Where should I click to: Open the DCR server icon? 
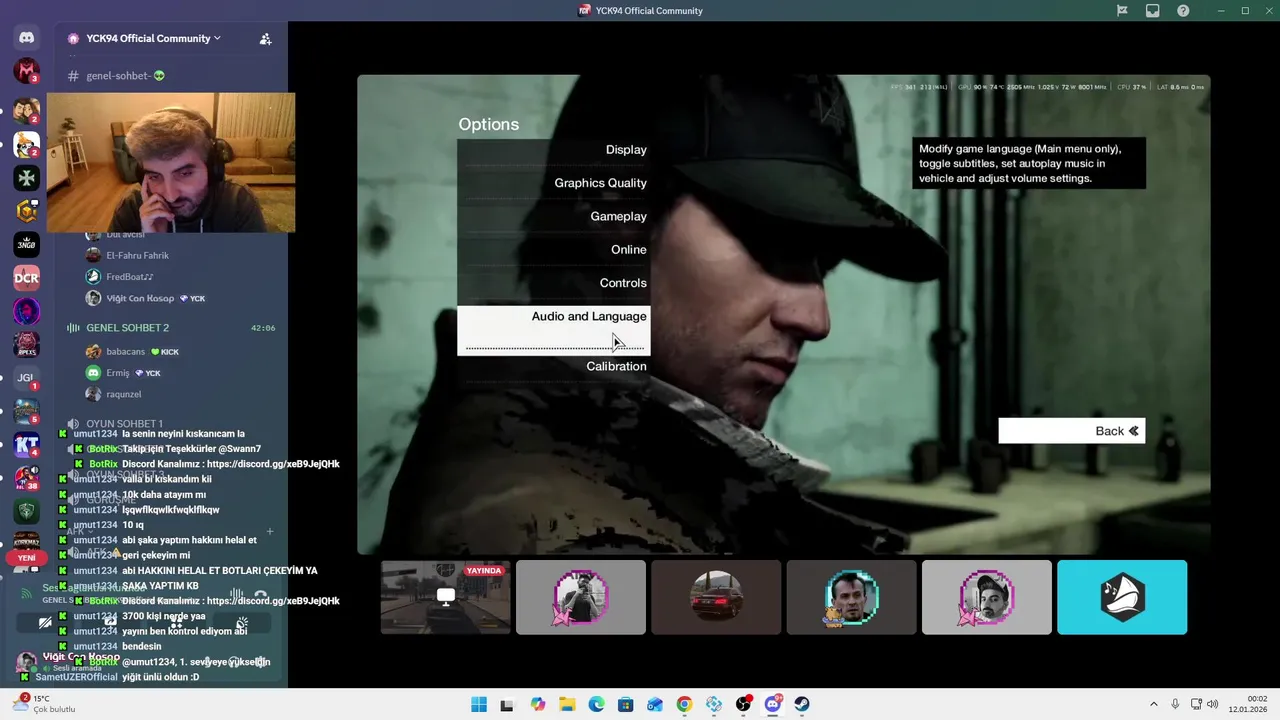[27, 278]
